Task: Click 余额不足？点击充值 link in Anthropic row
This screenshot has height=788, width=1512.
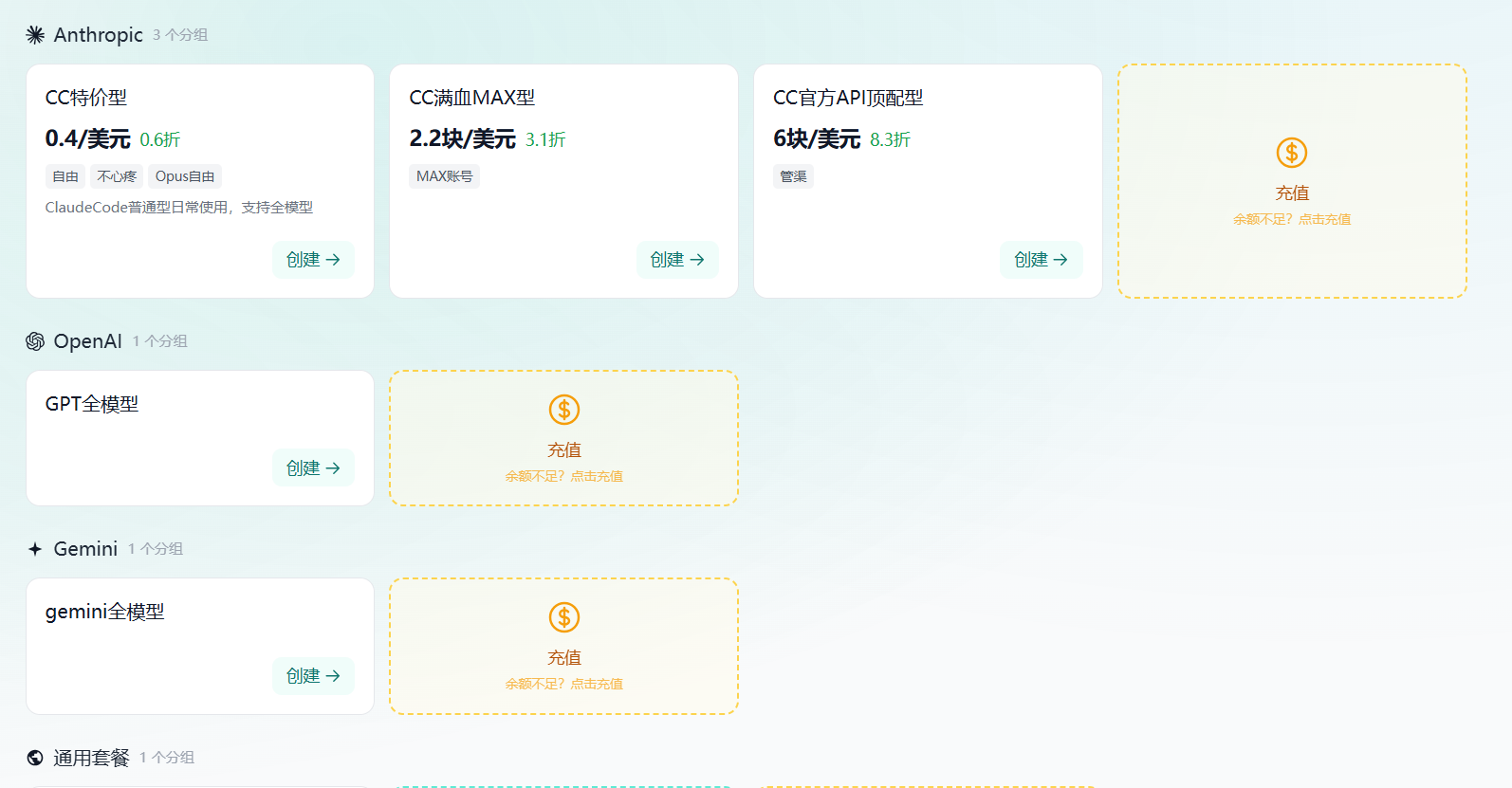Action: [1291, 219]
